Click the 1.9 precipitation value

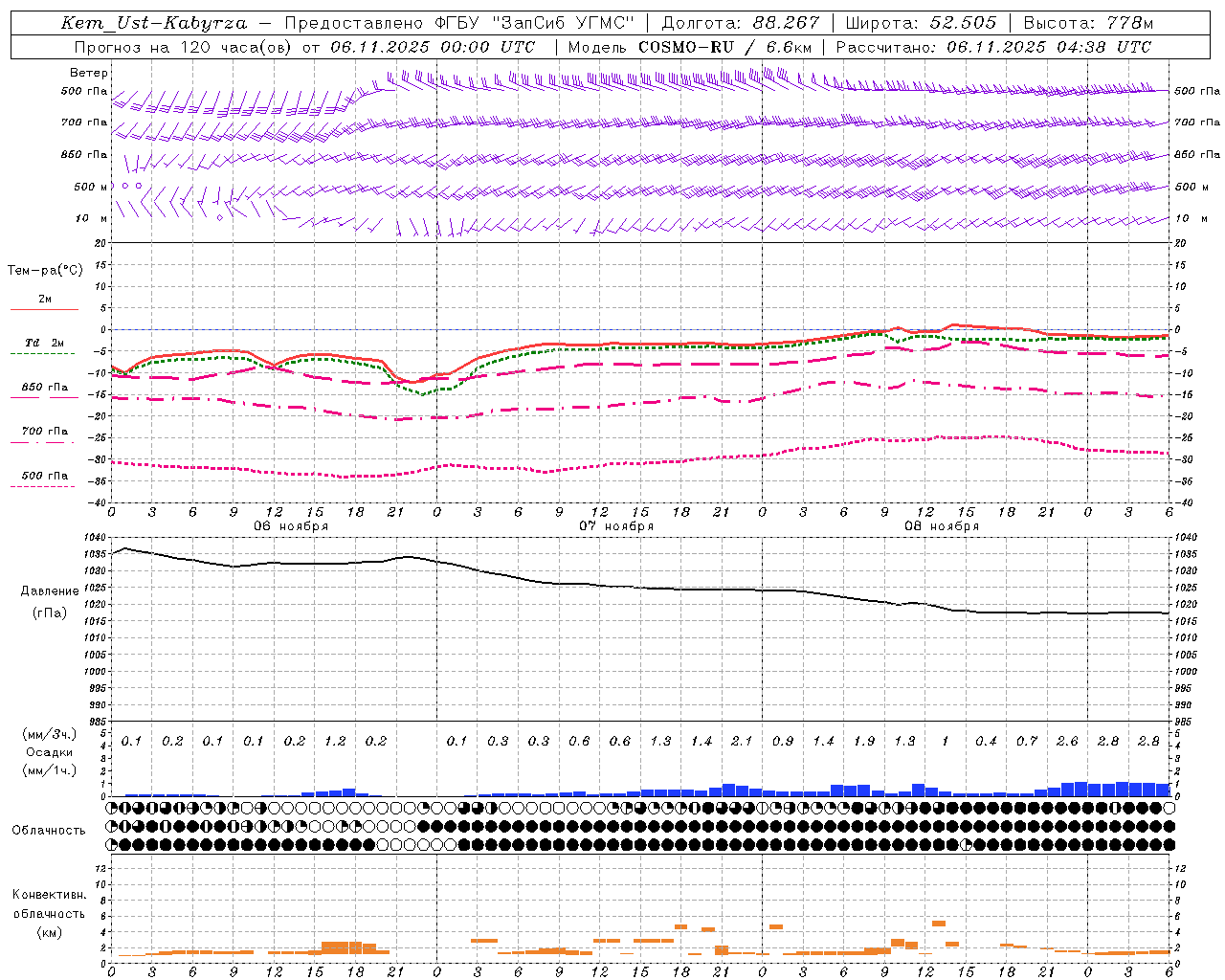tap(864, 741)
